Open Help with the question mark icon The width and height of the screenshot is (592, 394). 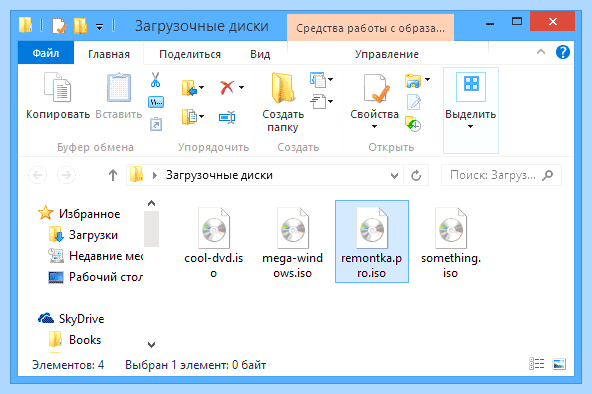pos(563,52)
